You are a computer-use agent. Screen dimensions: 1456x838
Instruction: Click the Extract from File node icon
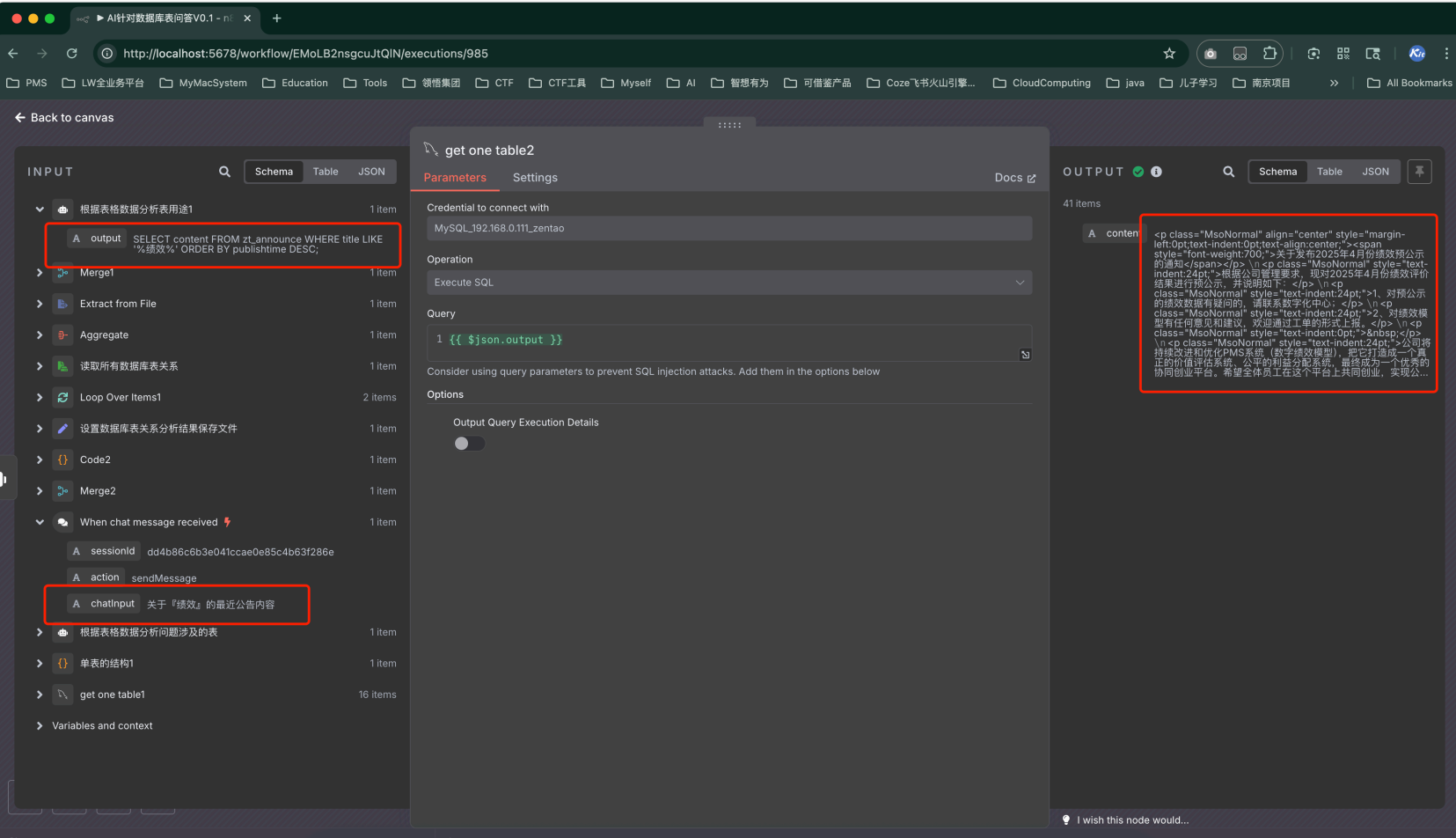point(62,304)
